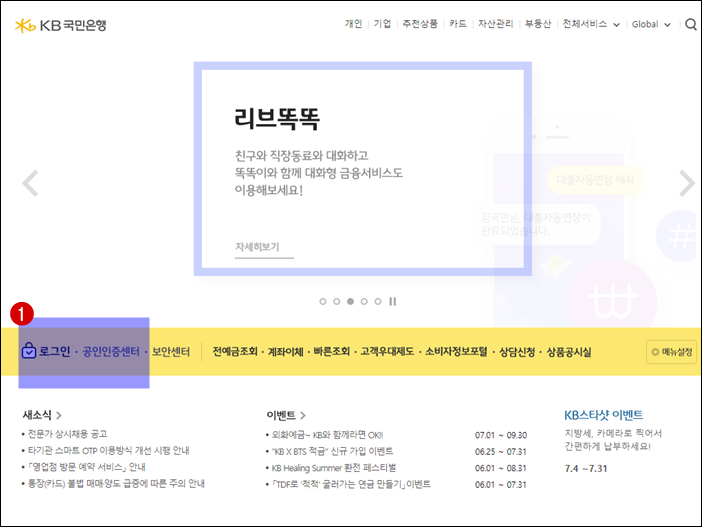The width and height of the screenshot is (702, 527).
Task: Go to 계좌이체
Action: [x=286, y=351]
